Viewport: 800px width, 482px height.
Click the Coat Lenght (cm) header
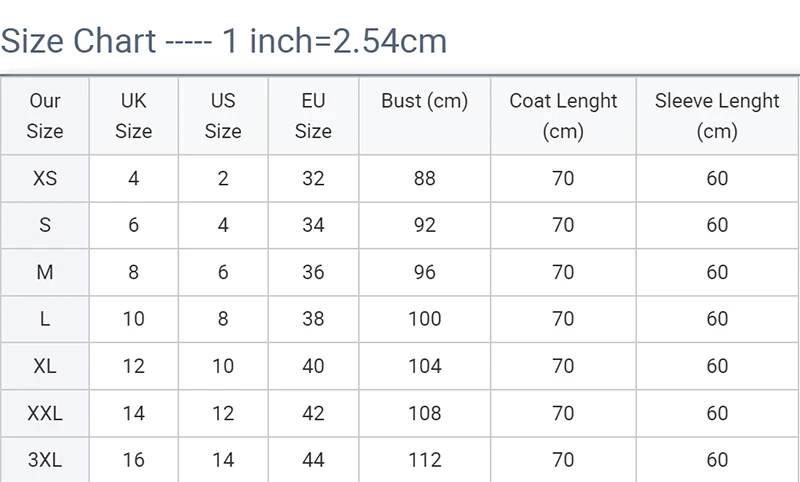(563, 116)
